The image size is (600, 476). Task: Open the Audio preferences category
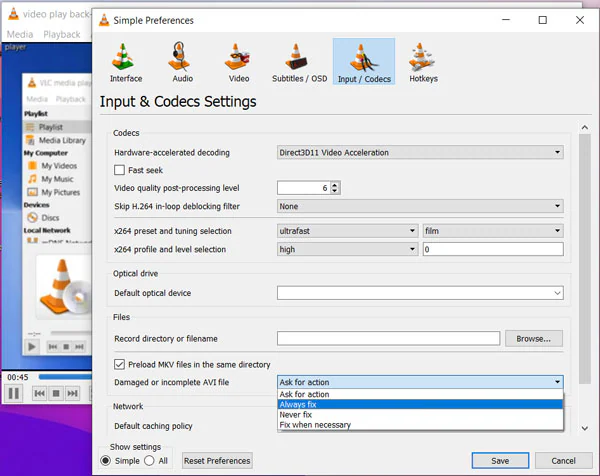[x=182, y=63]
